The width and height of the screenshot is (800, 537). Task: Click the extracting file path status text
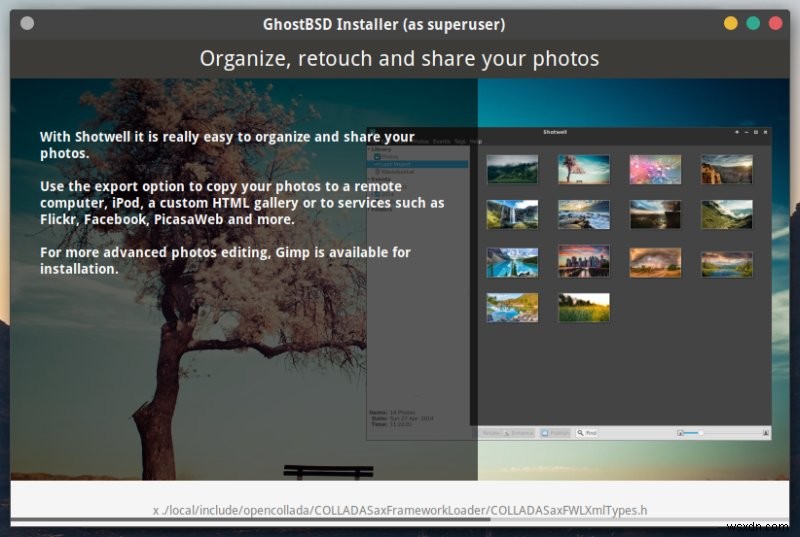(399, 510)
